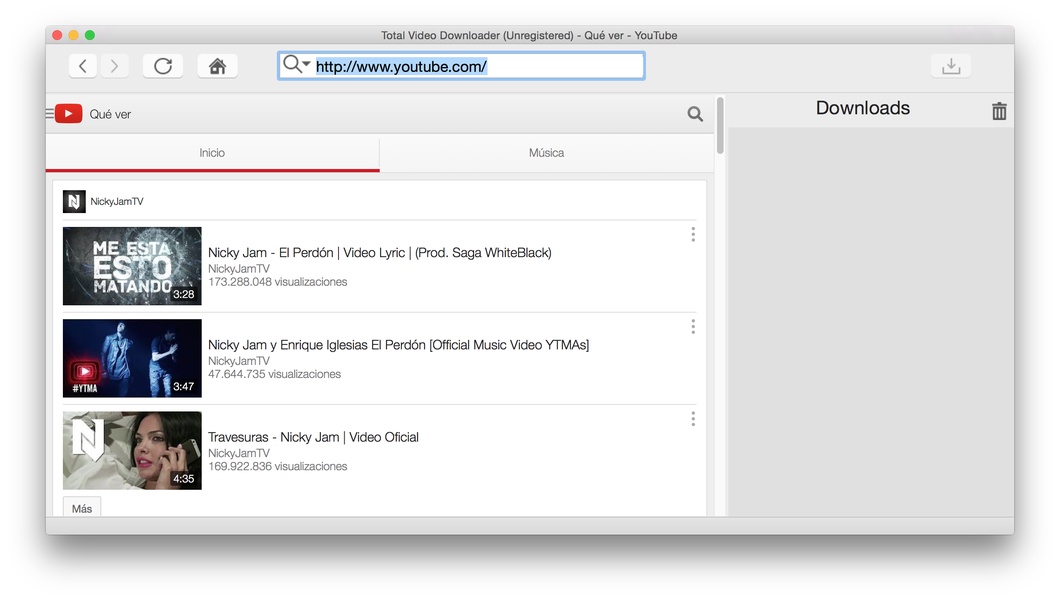Image resolution: width=1060 pixels, height=600 pixels.
Task: Clear downloads with the trash icon
Action: point(999,111)
